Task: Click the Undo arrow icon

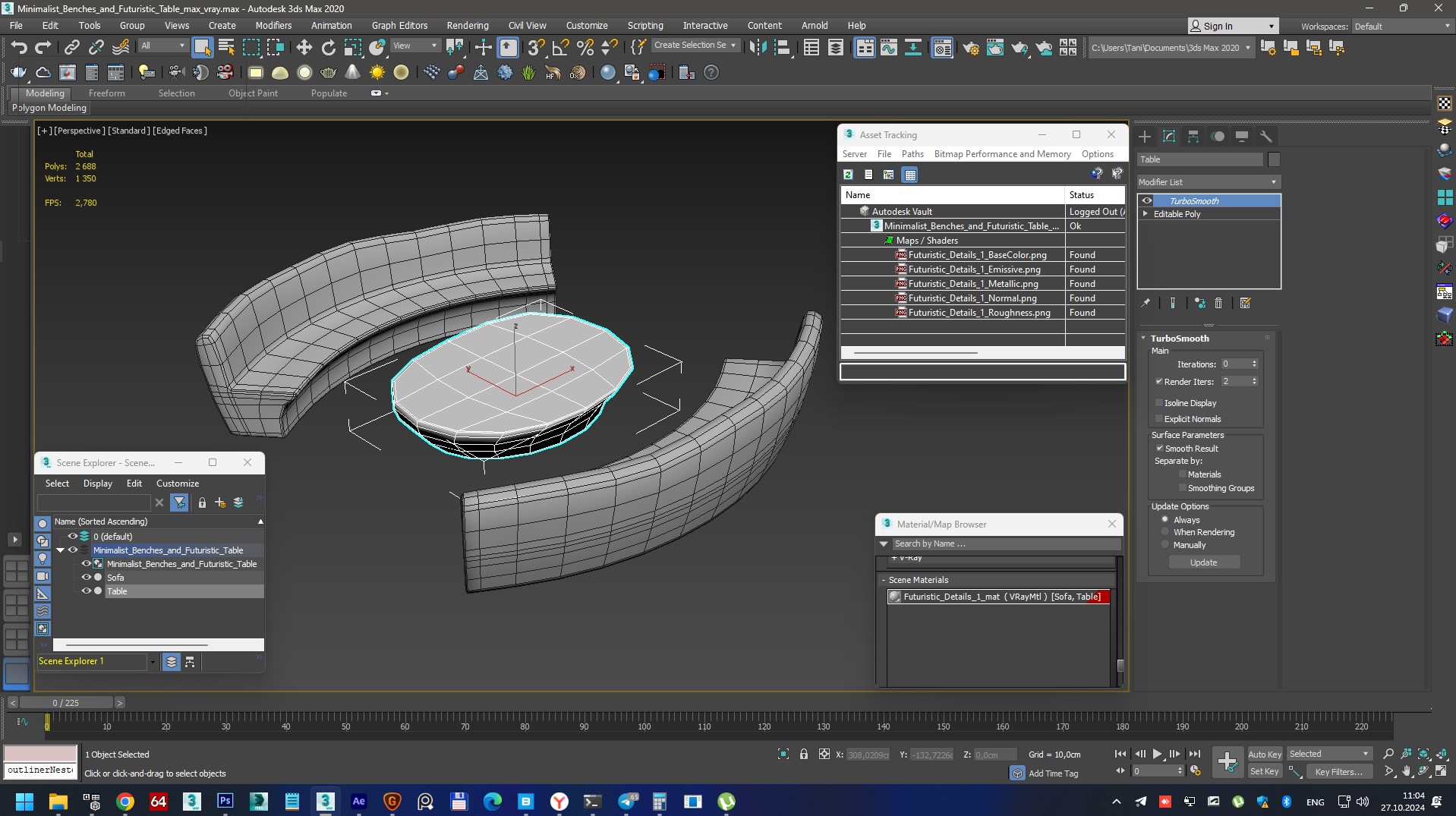Action: point(19,48)
